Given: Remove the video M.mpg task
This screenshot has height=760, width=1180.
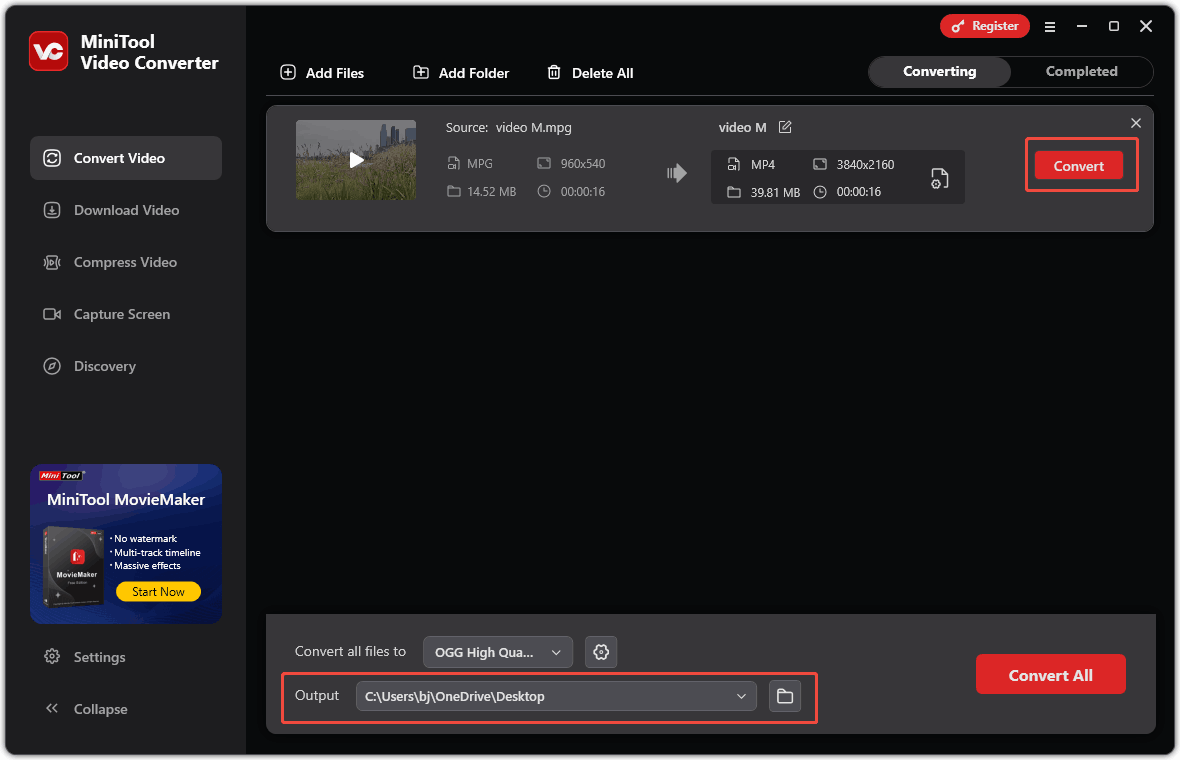Looking at the screenshot, I should [1136, 123].
